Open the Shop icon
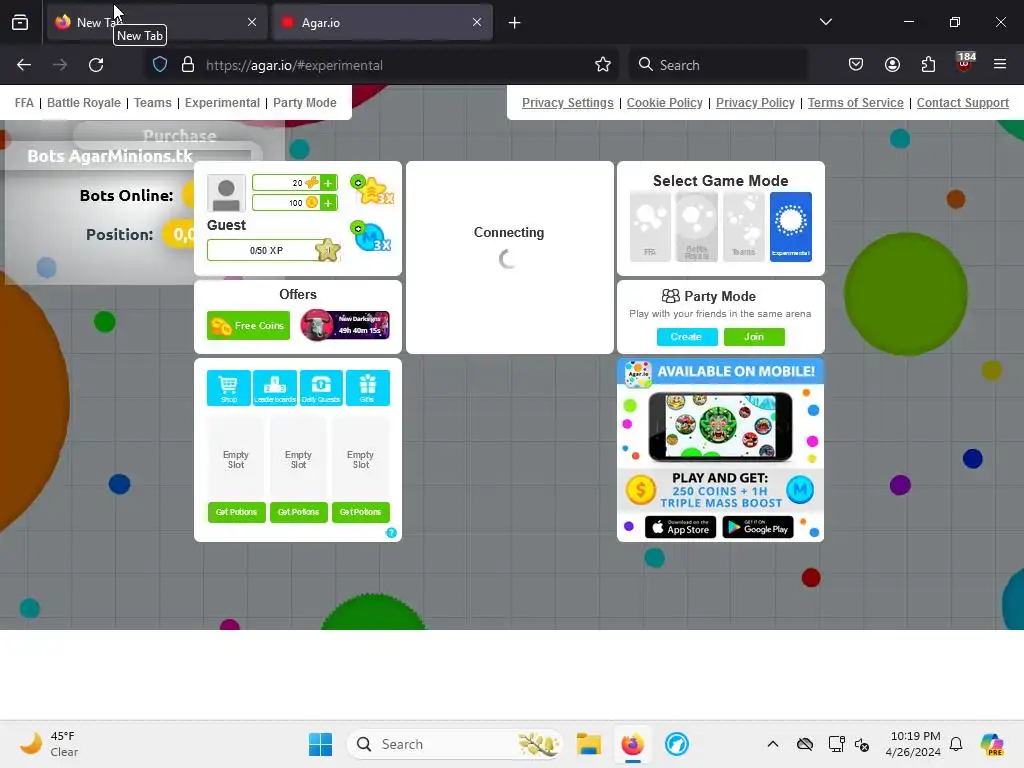The width and height of the screenshot is (1024, 768). point(229,387)
